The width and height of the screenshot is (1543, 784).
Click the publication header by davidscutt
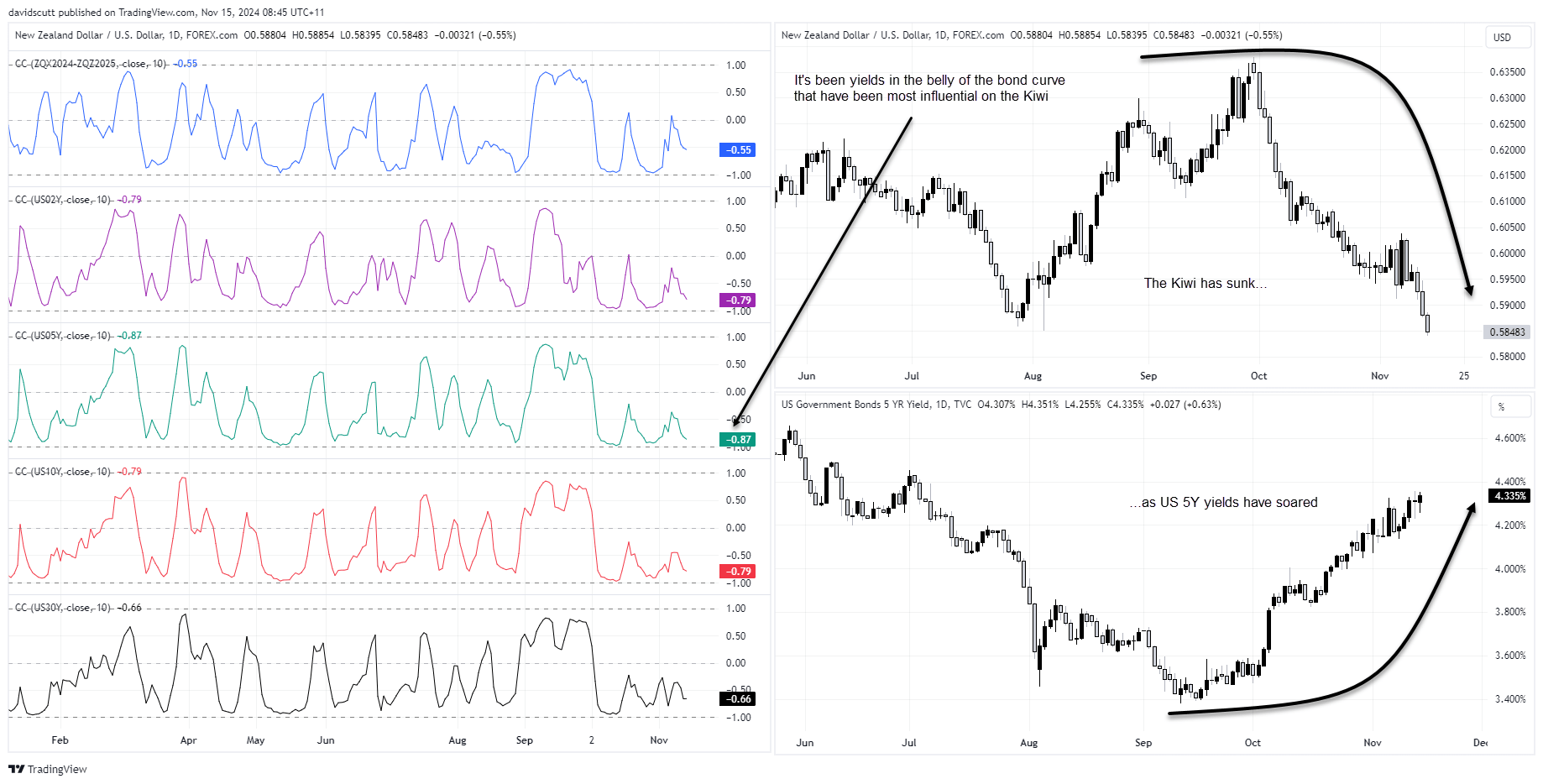click(x=166, y=12)
